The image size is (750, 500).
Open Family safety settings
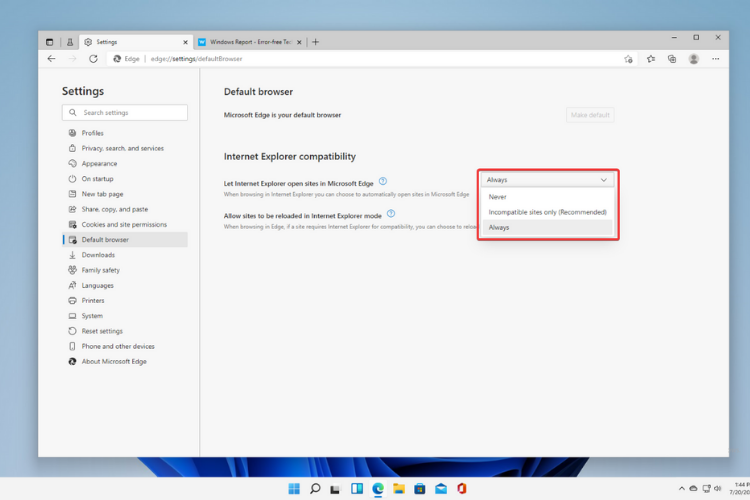(125, 270)
